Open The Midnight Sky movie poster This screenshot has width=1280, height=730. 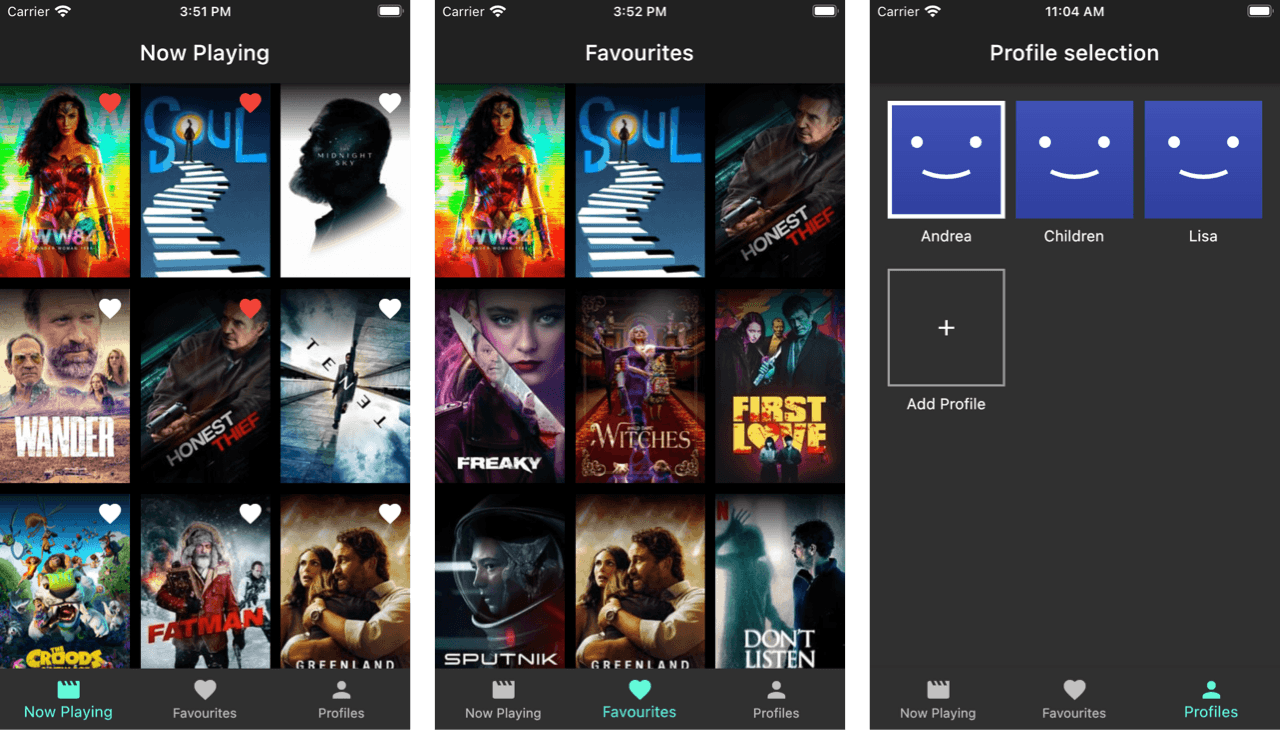pyautogui.click(x=345, y=181)
